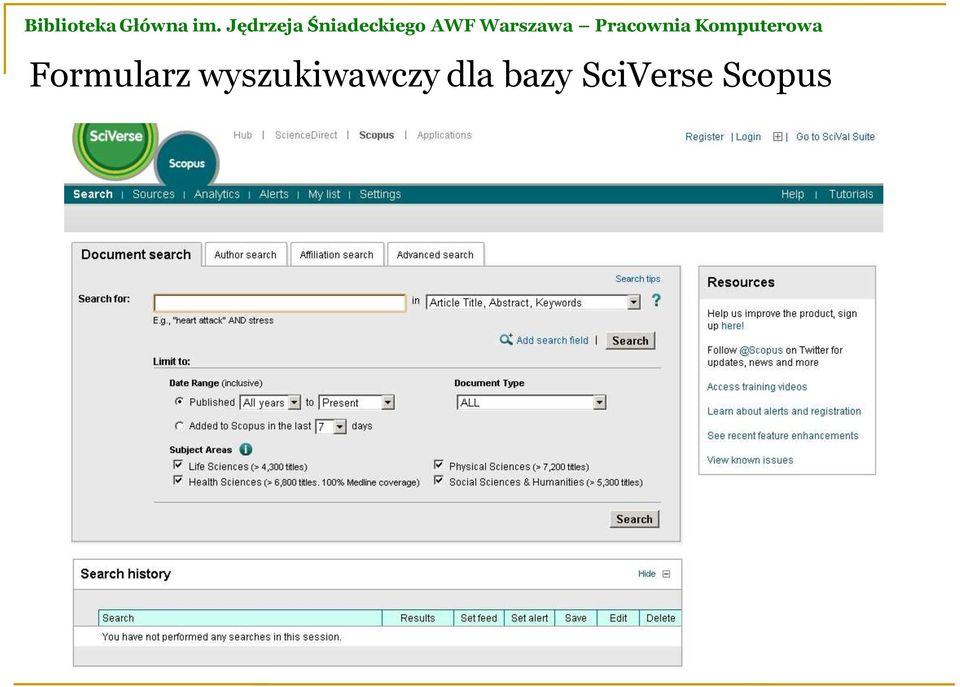This screenshot has width=960, height=687.
Task: Click the Scopus link in top navigation
Action: pyautogui.click(x=377, y=135)
